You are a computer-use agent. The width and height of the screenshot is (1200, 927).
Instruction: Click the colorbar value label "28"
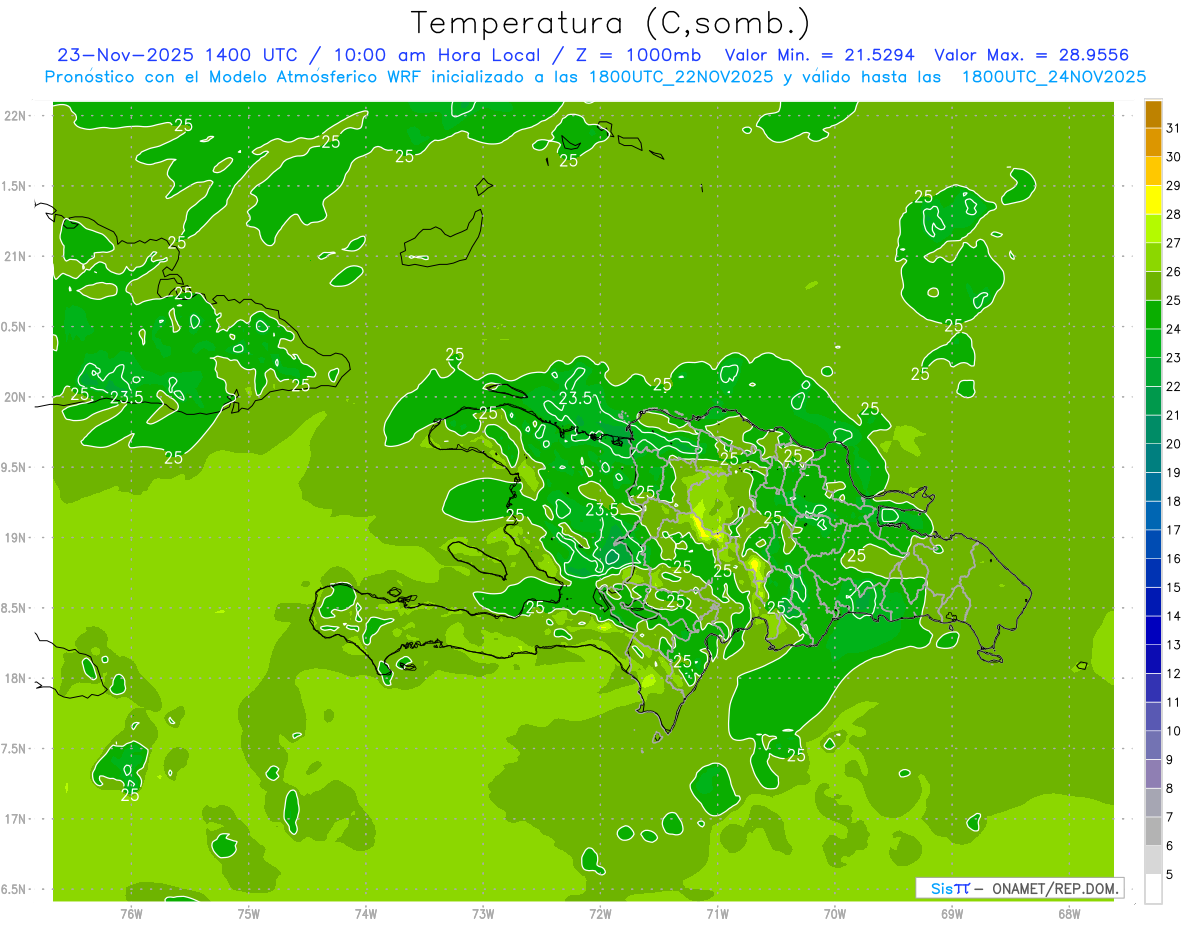tap(1174, 214)
